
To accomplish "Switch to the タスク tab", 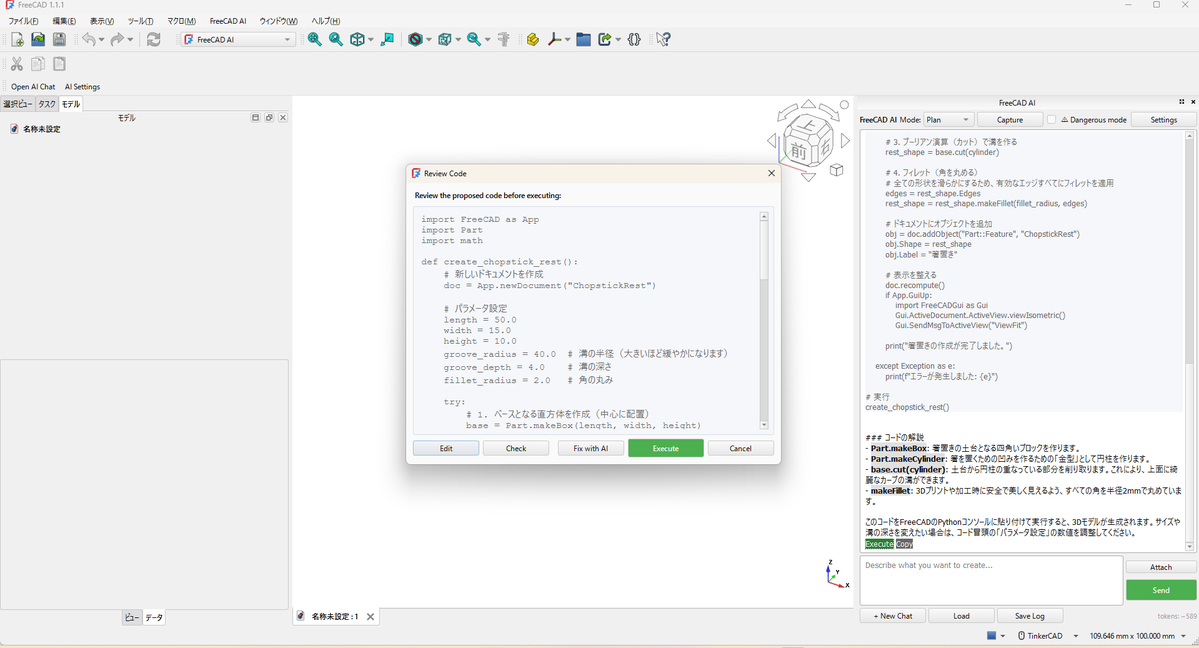I will click(47, 104).
